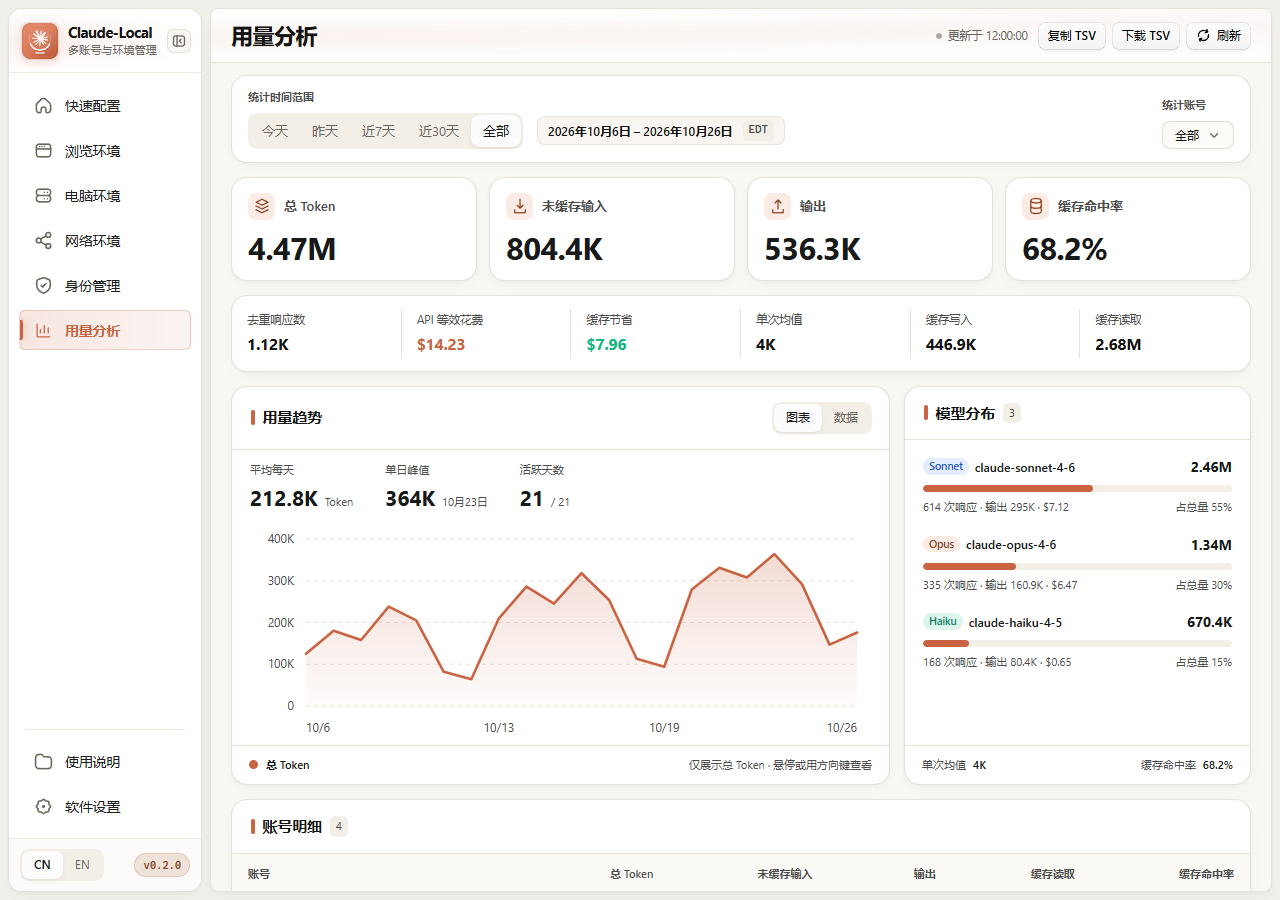Click the Sonnet model tag
Image resolution: width=1280 pixels, height=900 pixels.
[x=946, y=467]
